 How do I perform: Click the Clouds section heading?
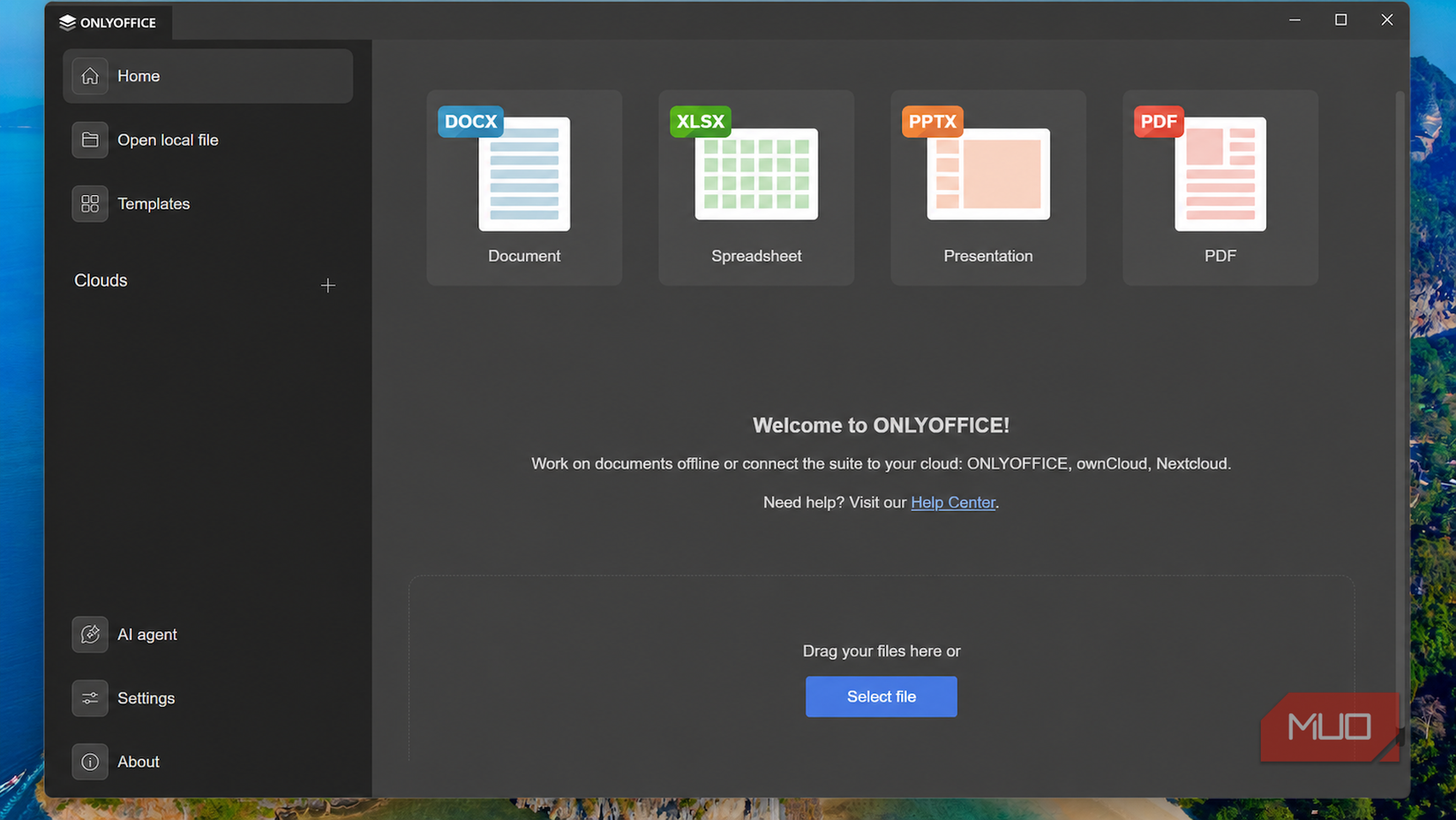coord(101,281)
